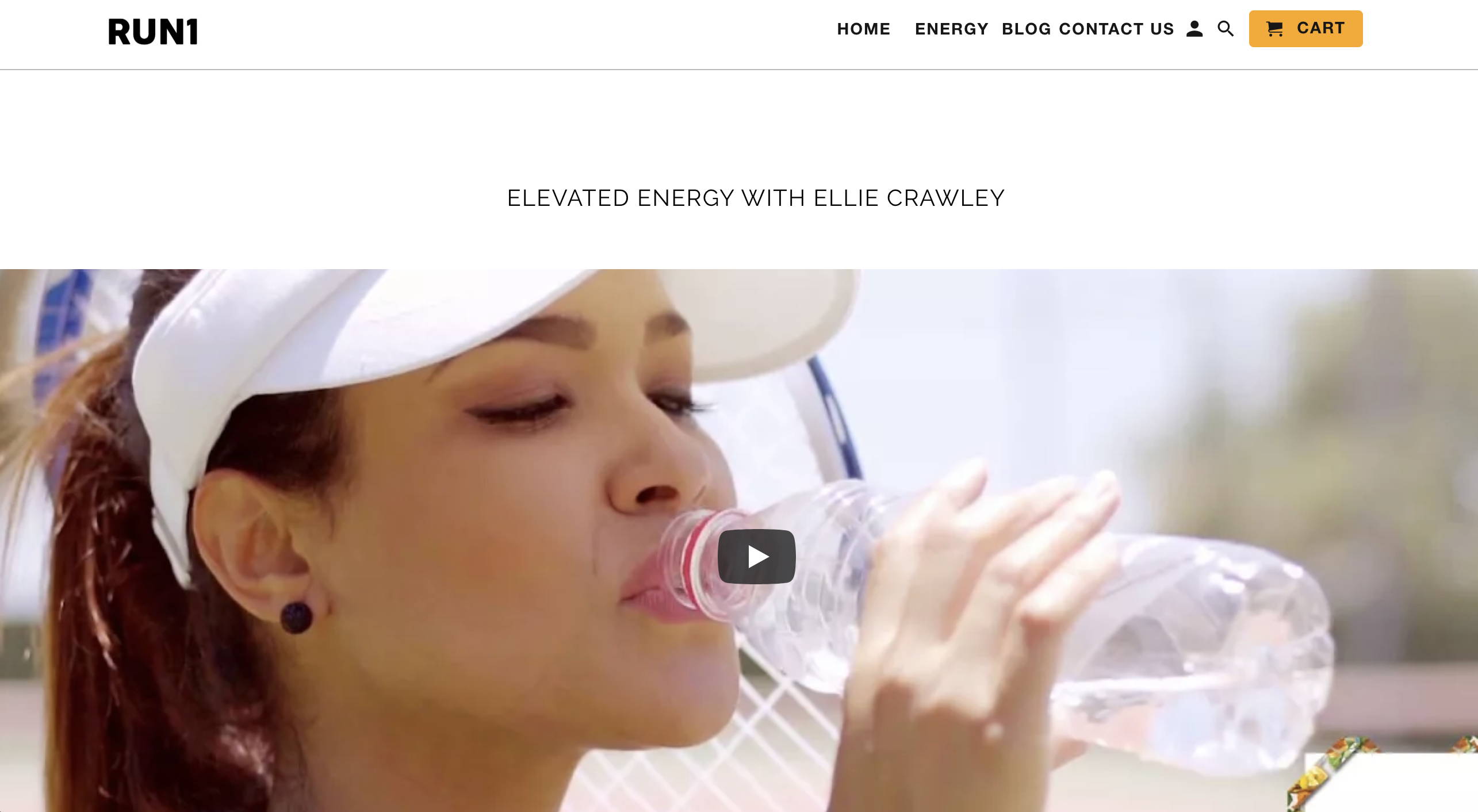Open the ENERGY menu item
This screenshot has width=1478, height=812.
click(x=952, y=29)
